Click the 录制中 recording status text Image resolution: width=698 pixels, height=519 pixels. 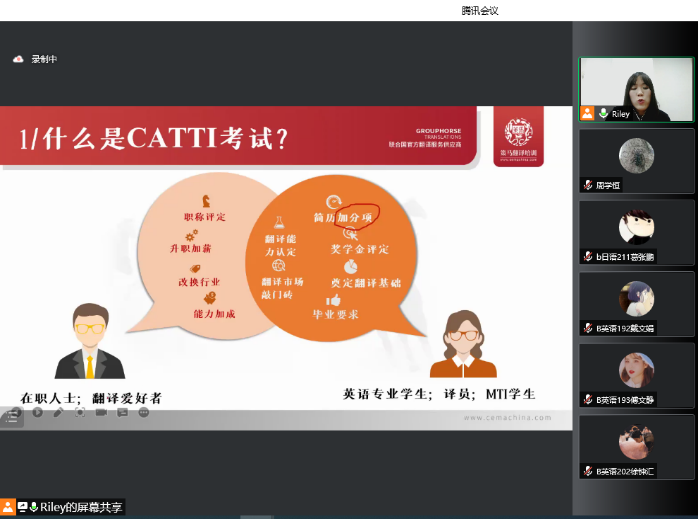(44, 59)
